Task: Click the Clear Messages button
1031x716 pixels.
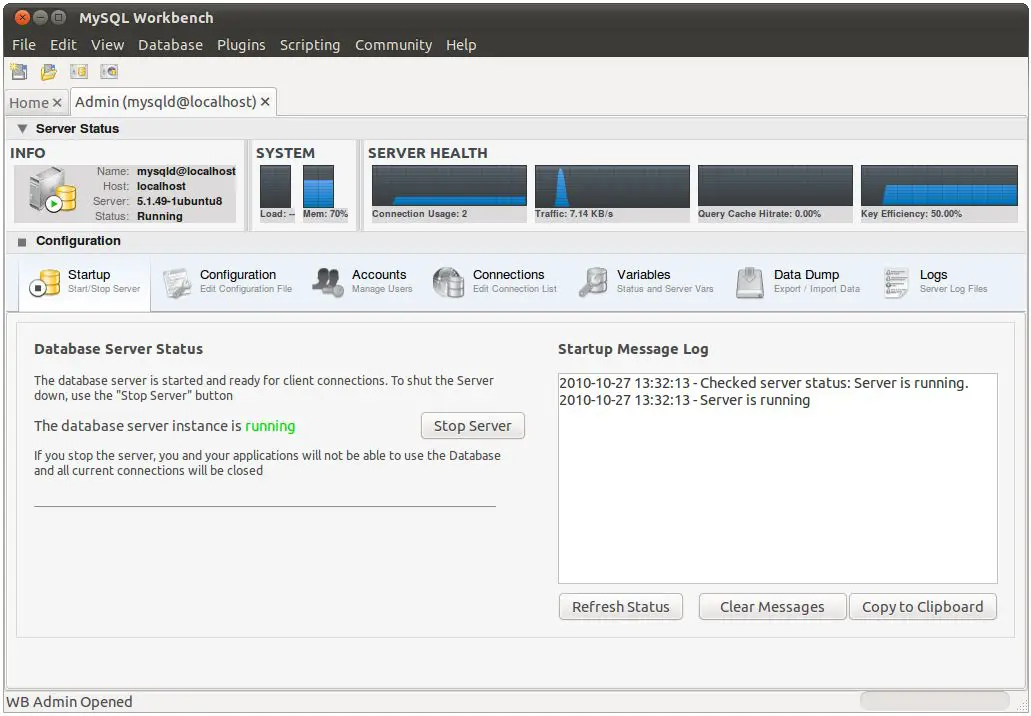Action: click(x=771, y=607)
